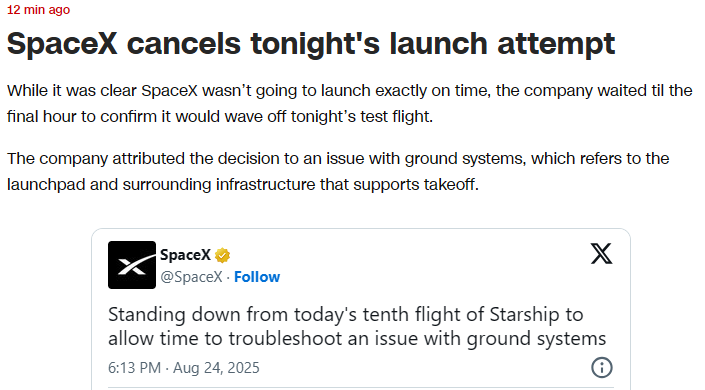Click the X logo in the tweet corner
This screenshot has width=705, height=390.
601,253
